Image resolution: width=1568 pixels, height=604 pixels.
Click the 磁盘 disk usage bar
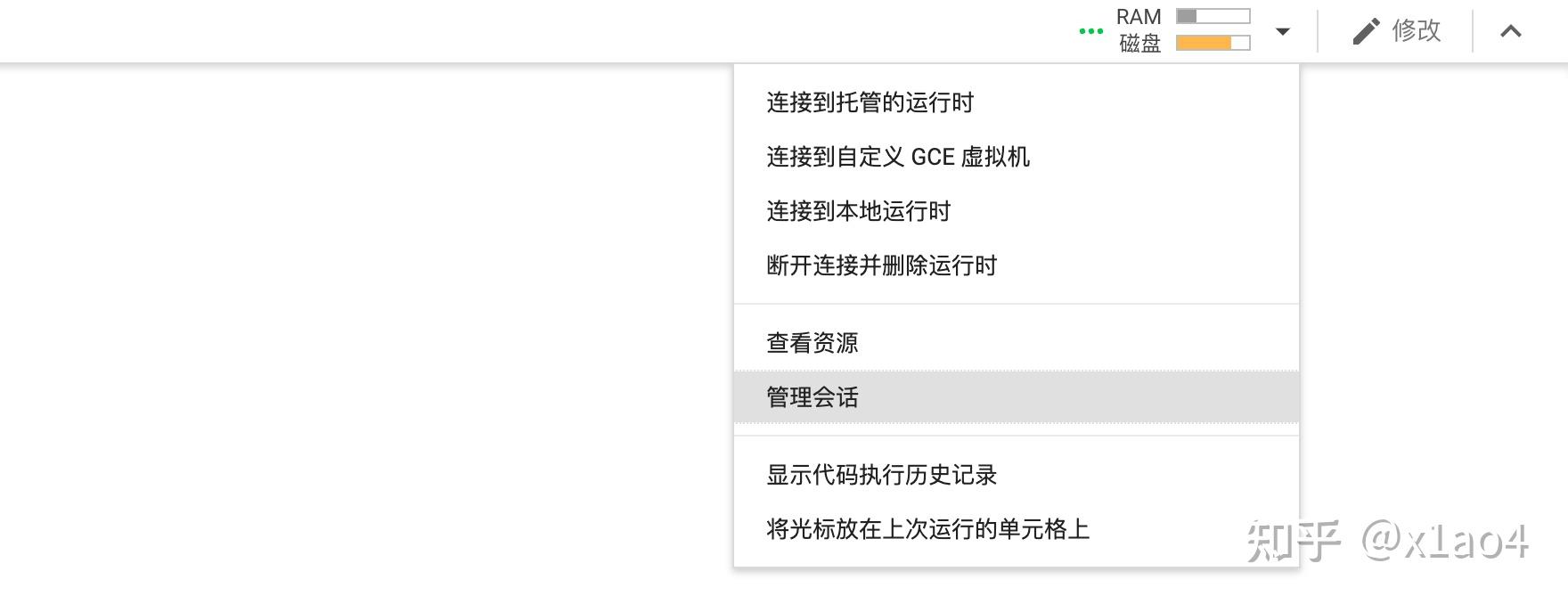click(1213, 43)
